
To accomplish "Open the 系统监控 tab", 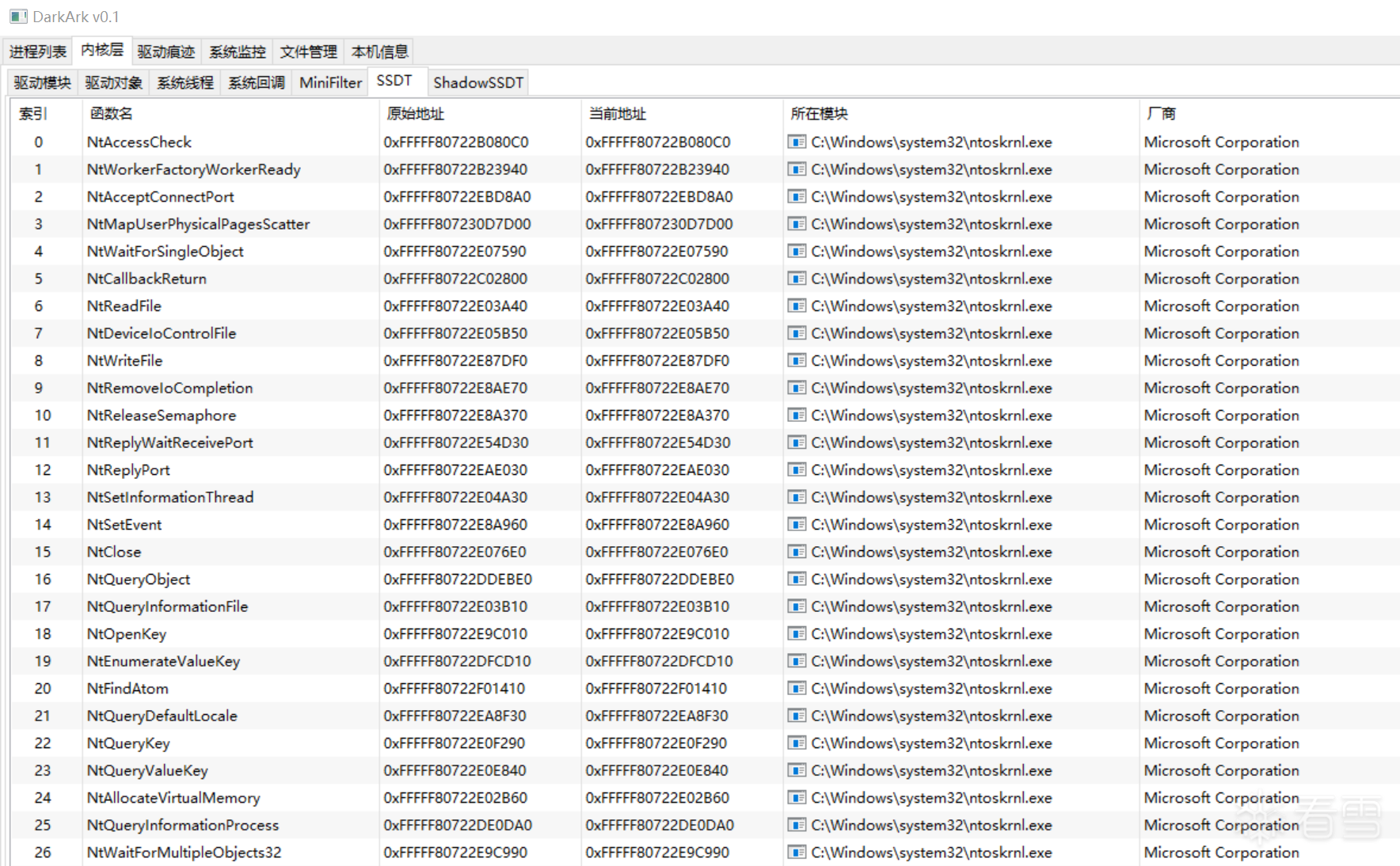I will [x=238, y=51].
